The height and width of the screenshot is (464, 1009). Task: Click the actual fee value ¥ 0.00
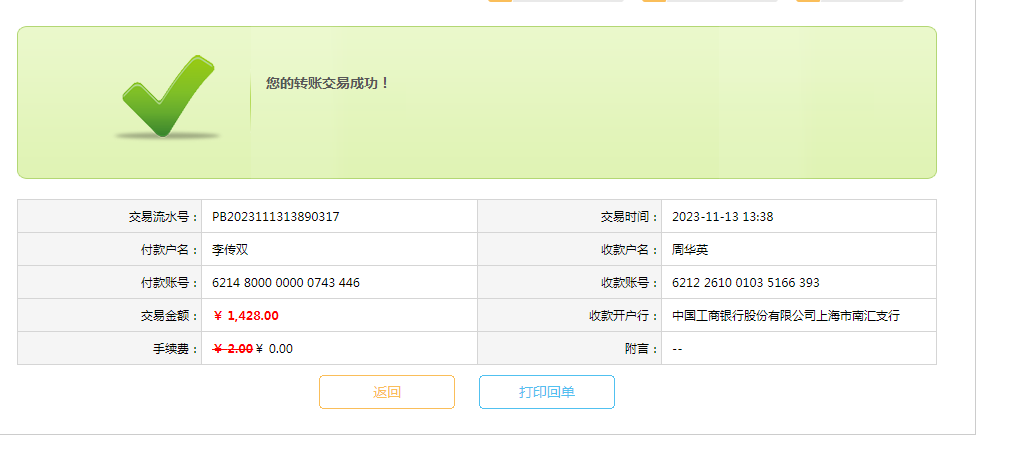pos(275,348)
